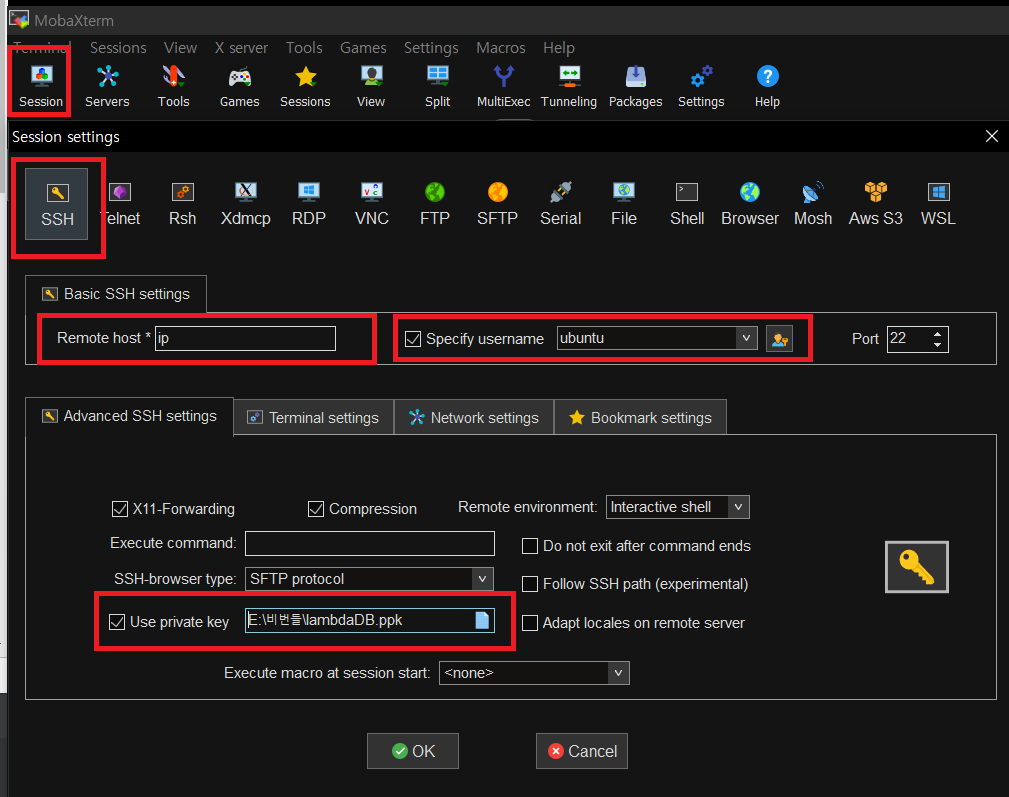Select the Telnet session type
1009x797 pixels.
click(120, 204)
